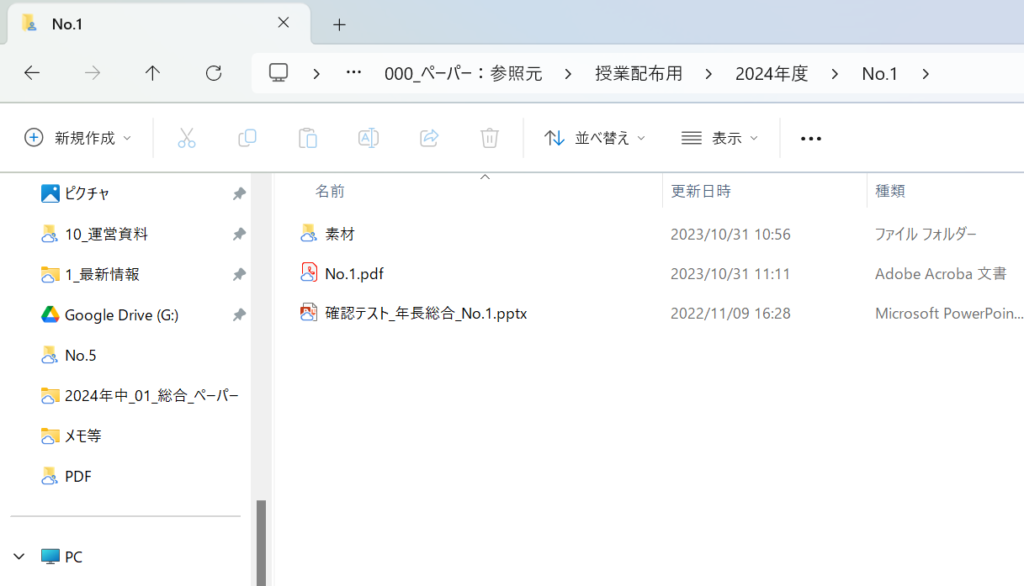Click the Rename icon in toolbar

(368, 138)
